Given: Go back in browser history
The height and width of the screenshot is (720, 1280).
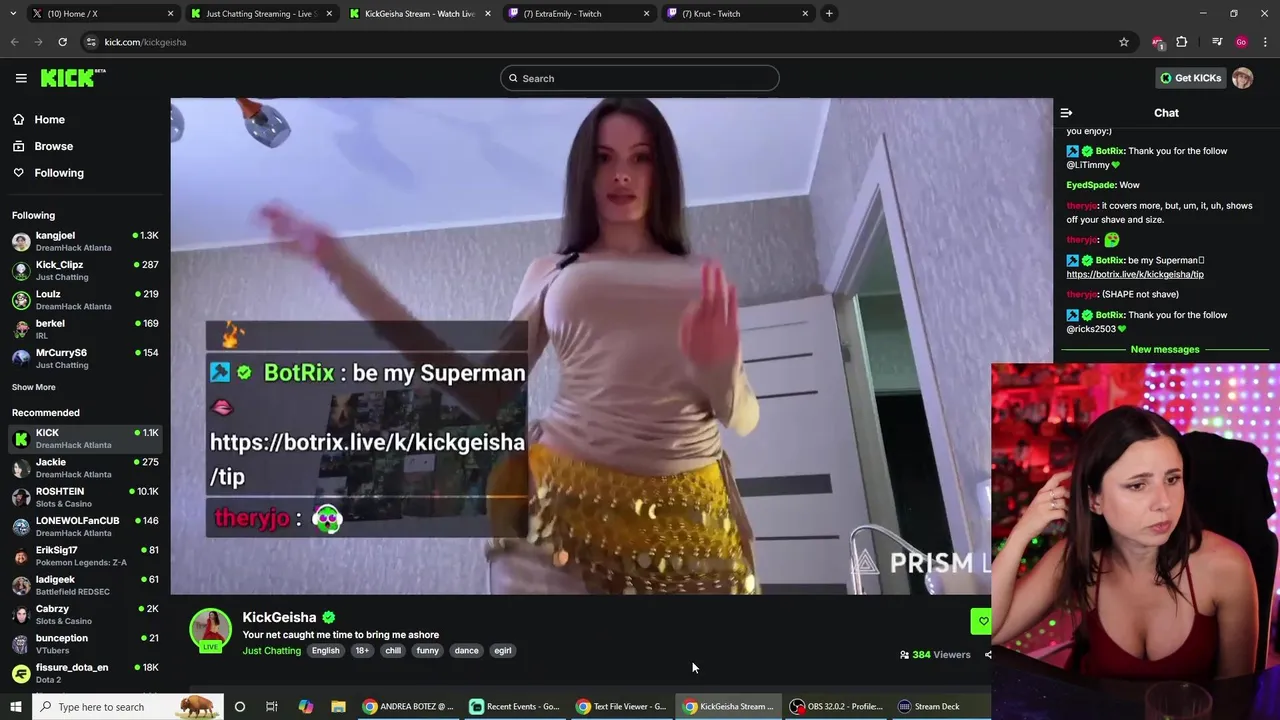Looking at the screenshot, I should [14, 42].
